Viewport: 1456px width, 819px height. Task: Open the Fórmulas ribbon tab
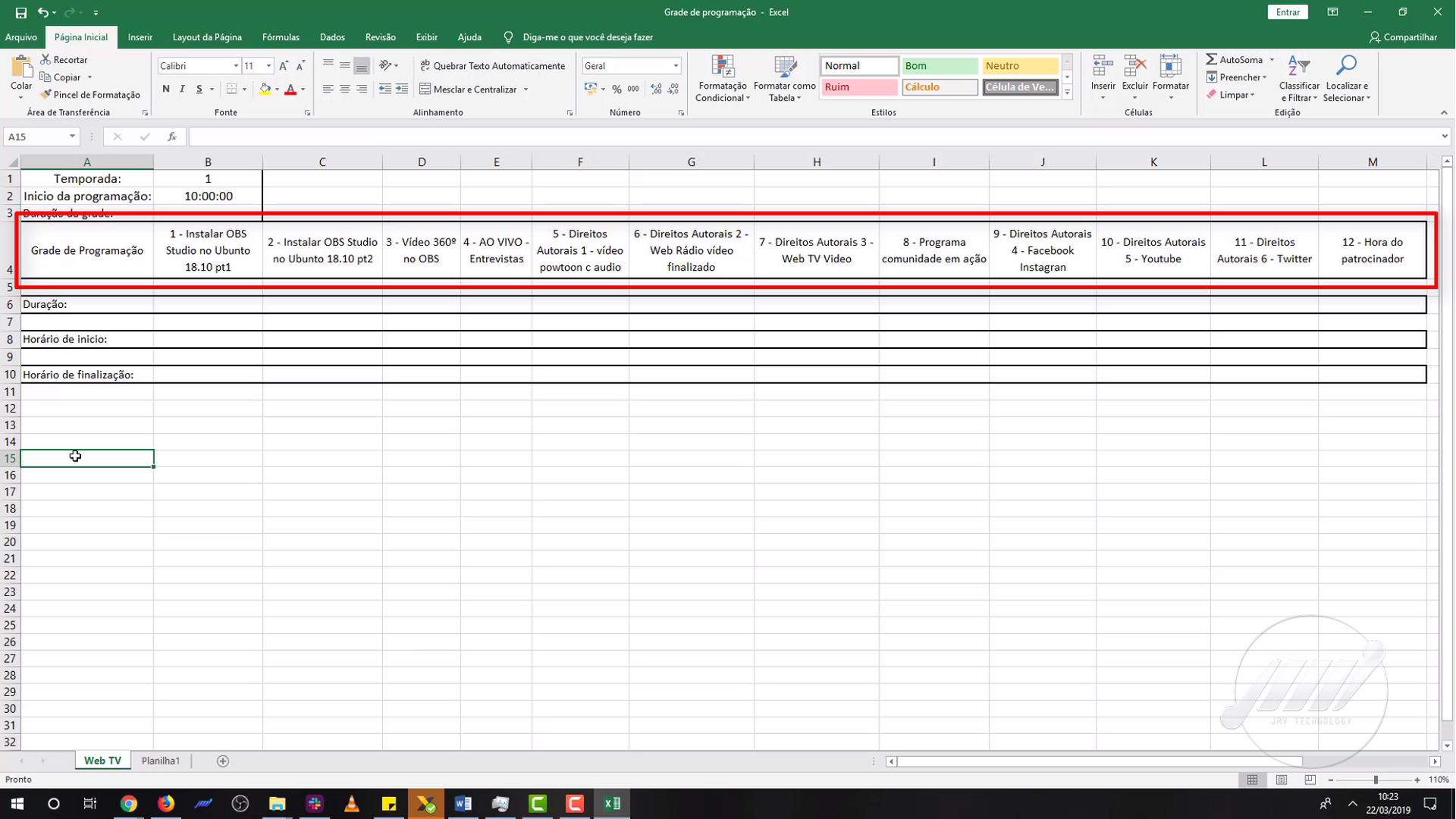[x=281, y=37]
